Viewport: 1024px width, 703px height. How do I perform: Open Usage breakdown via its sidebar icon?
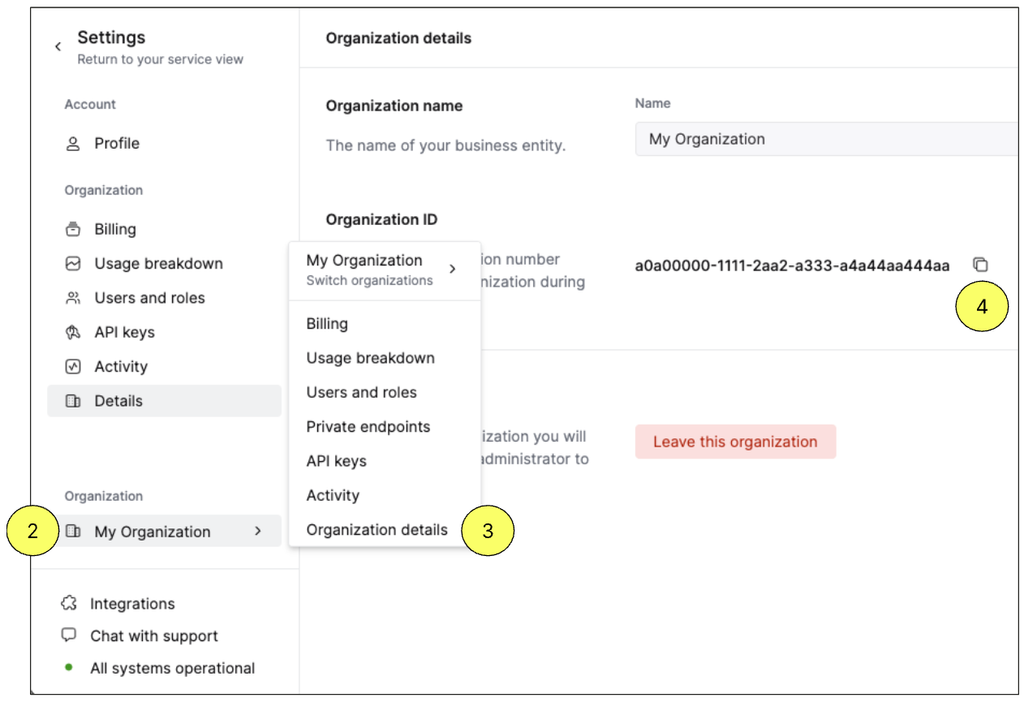tap(73, 263)
